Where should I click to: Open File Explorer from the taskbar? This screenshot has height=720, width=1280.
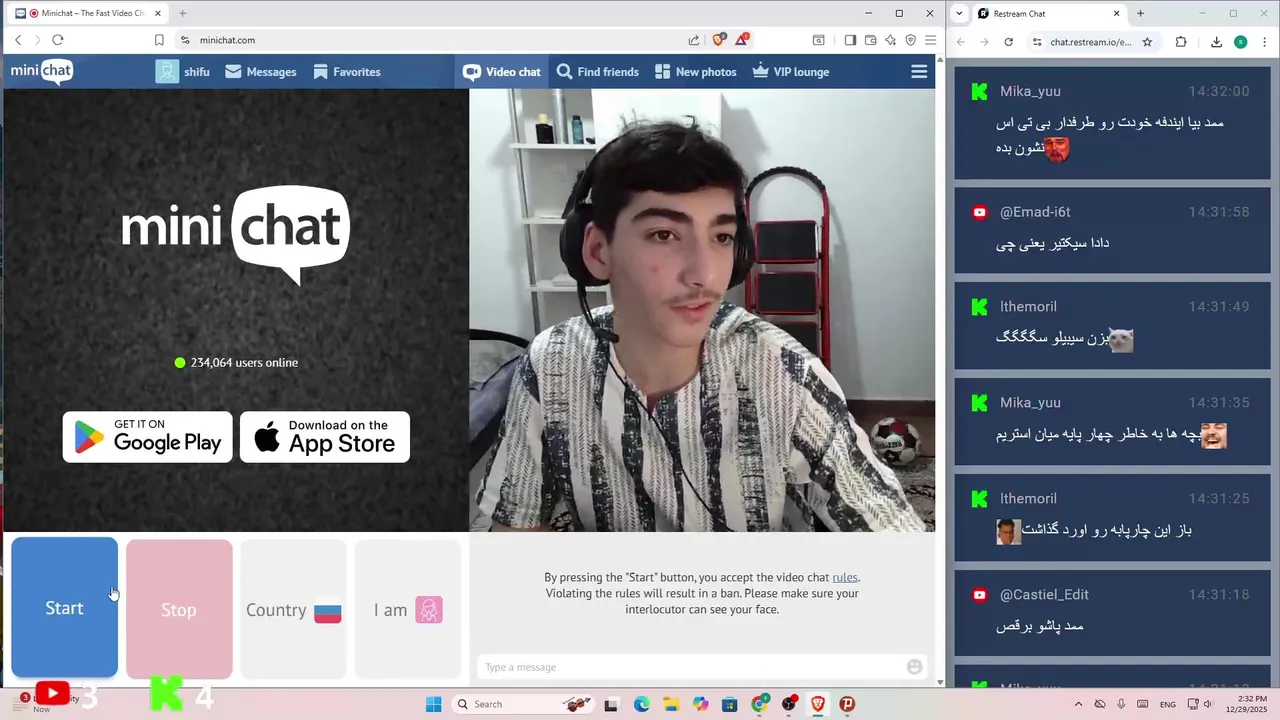(671, 704)
